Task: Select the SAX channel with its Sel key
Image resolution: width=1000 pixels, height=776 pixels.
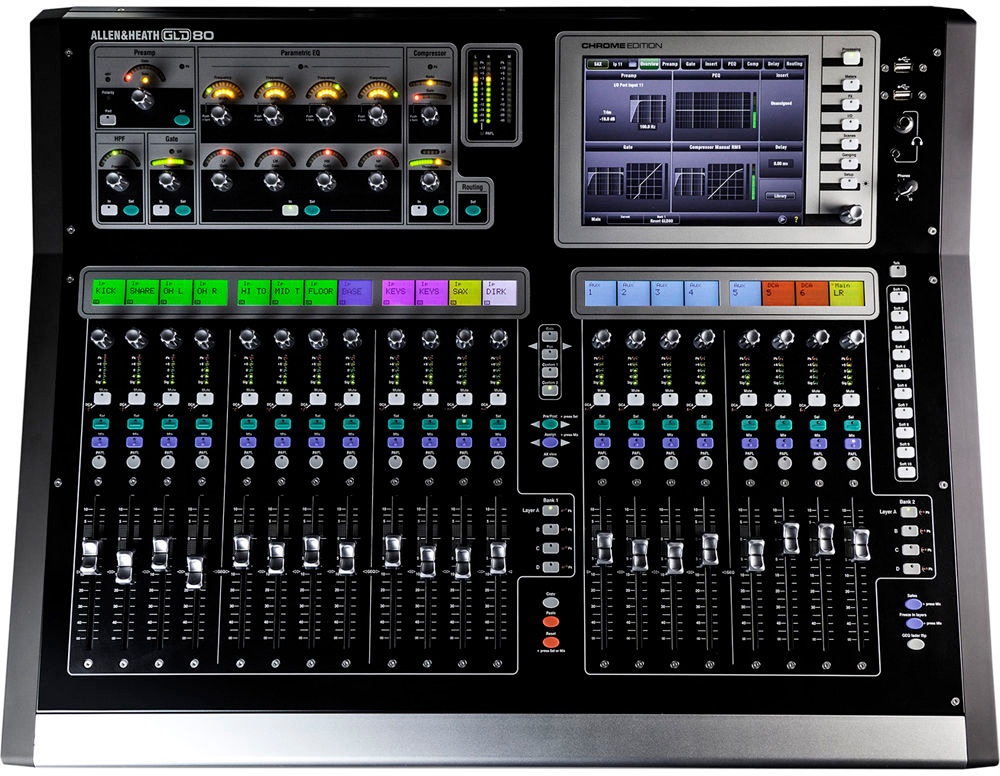Action: 464,423
